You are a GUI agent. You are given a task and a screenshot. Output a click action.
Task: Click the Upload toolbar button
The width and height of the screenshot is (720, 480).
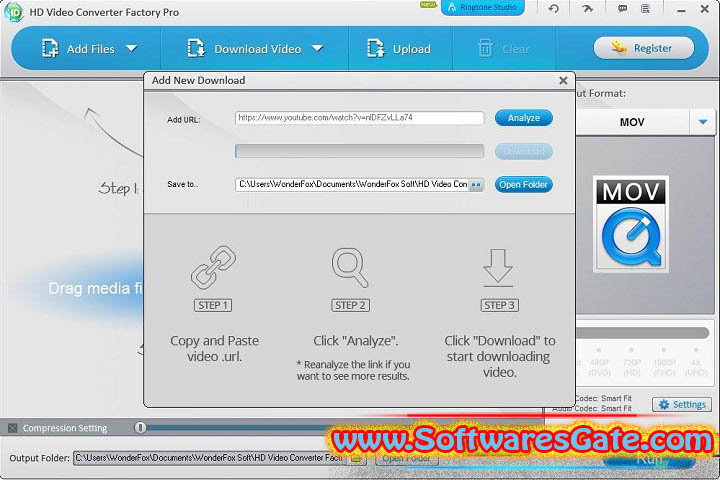click(x=399, y=49)
